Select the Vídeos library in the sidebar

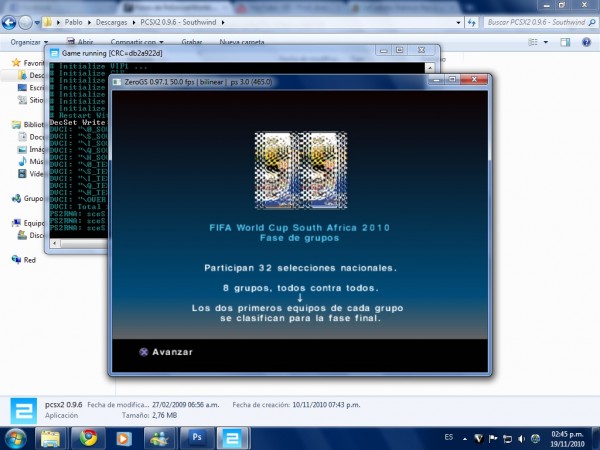(31, 173)
